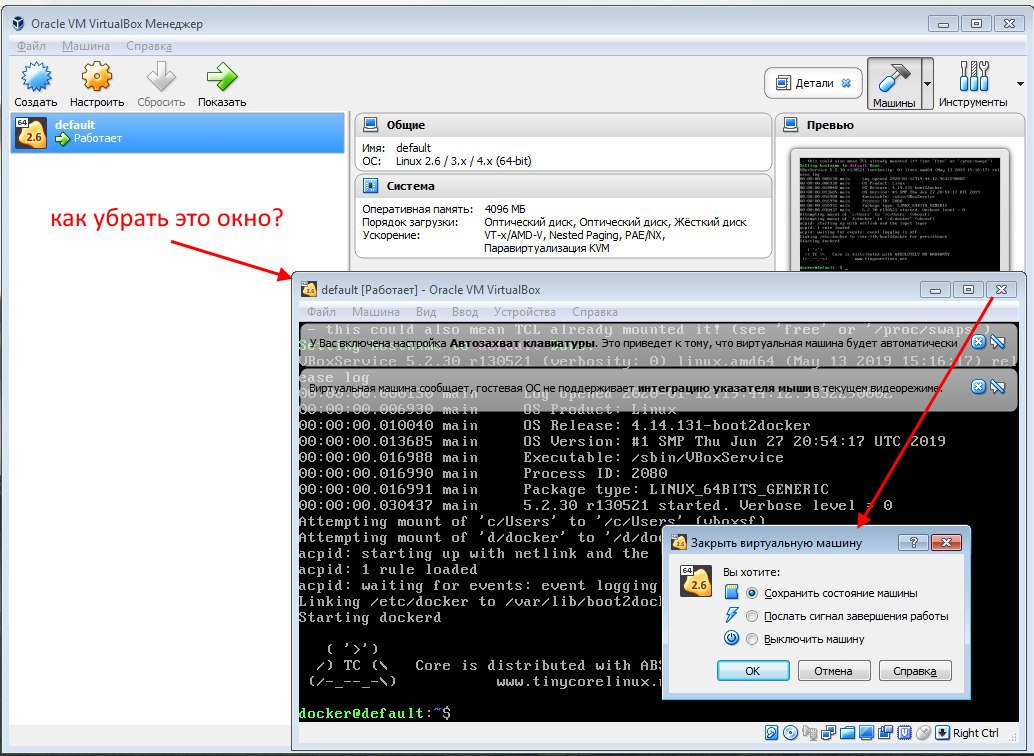Screen dimensions: 1034x756
Task: Click display status icon in VM status bar
Action: (867, 732)
